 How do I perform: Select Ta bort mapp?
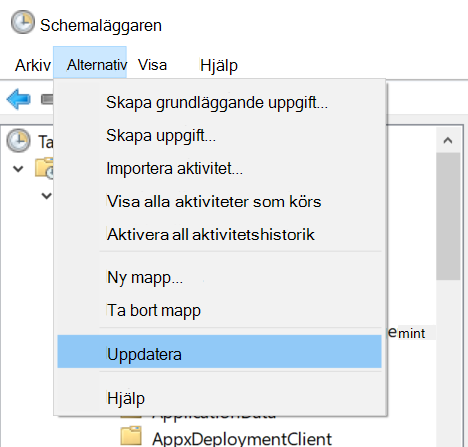220,310
